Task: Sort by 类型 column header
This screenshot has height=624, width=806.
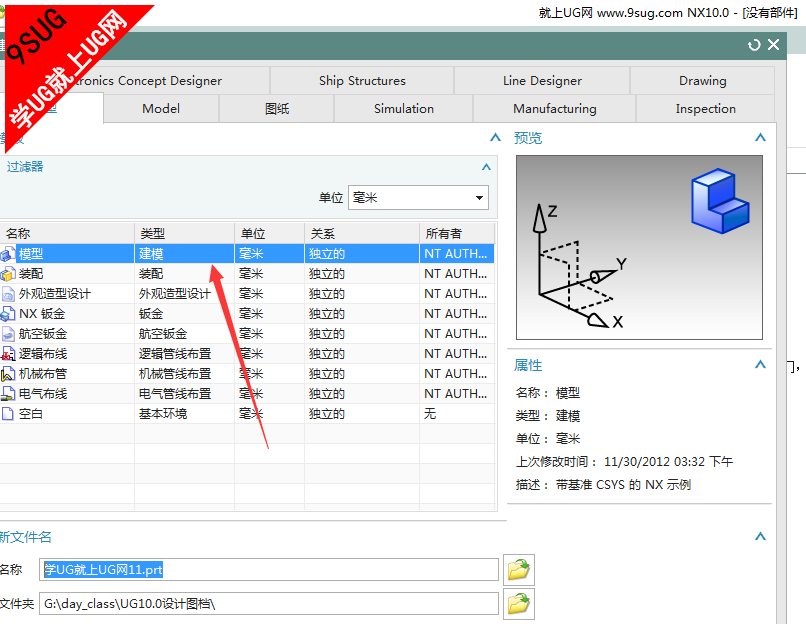Action: point(185,233)
